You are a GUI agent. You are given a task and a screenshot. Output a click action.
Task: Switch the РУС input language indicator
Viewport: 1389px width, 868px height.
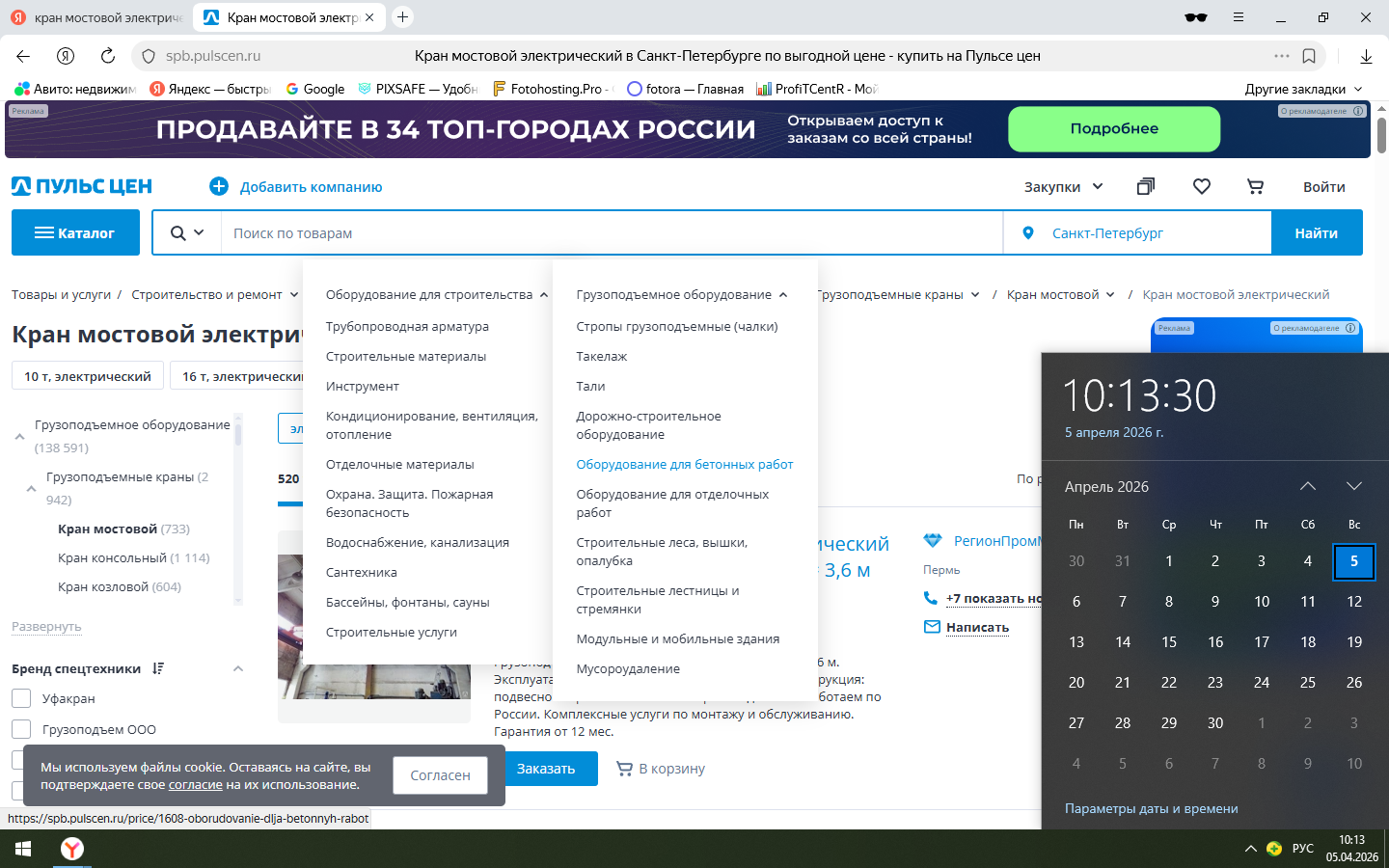click(1303, 849)
